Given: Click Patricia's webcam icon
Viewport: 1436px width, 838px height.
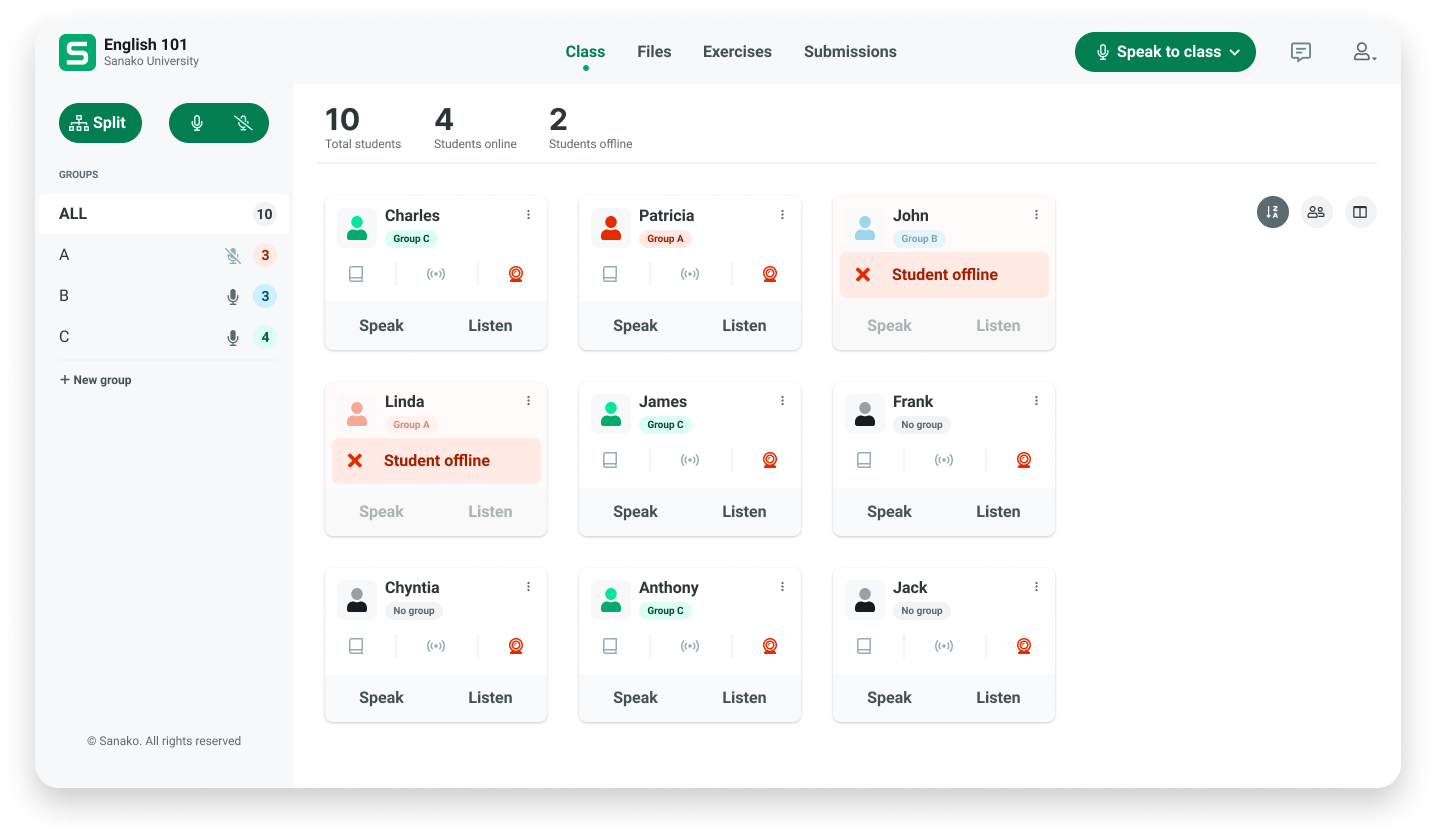Looking at the screenshot, I should pyautogui.click(x=770, y=274).
